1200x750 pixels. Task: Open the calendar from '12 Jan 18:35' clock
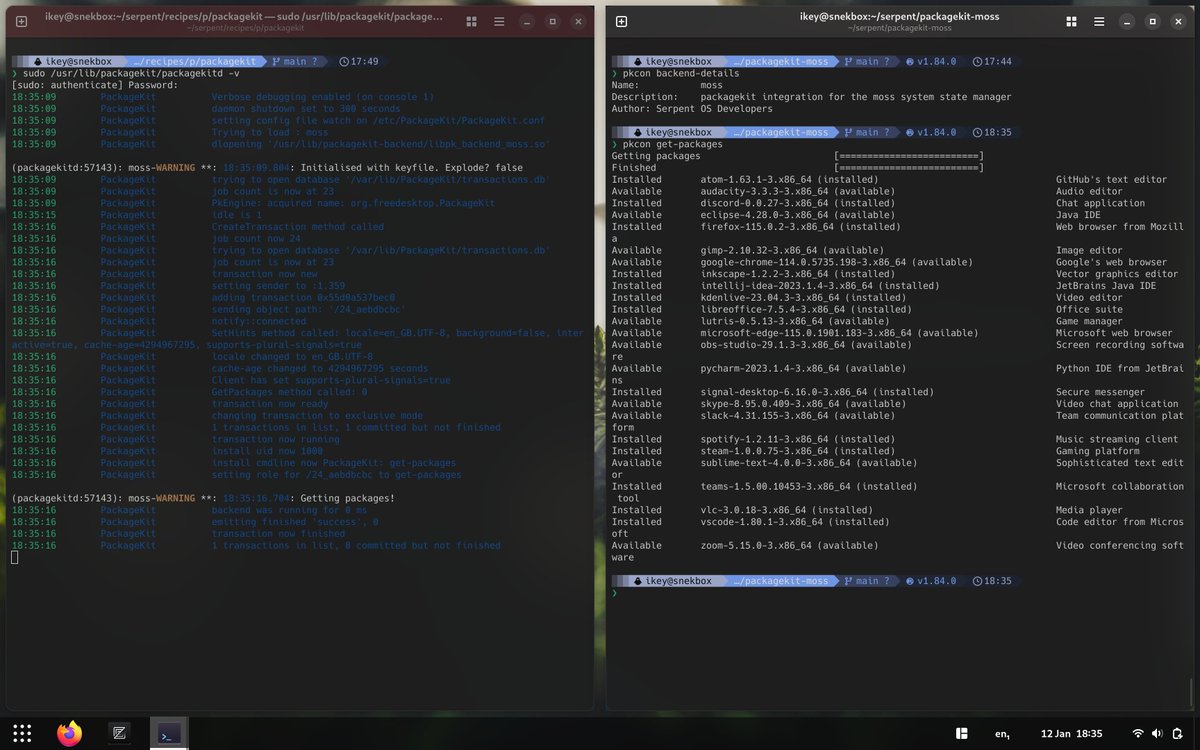[x=1071, y=733]
